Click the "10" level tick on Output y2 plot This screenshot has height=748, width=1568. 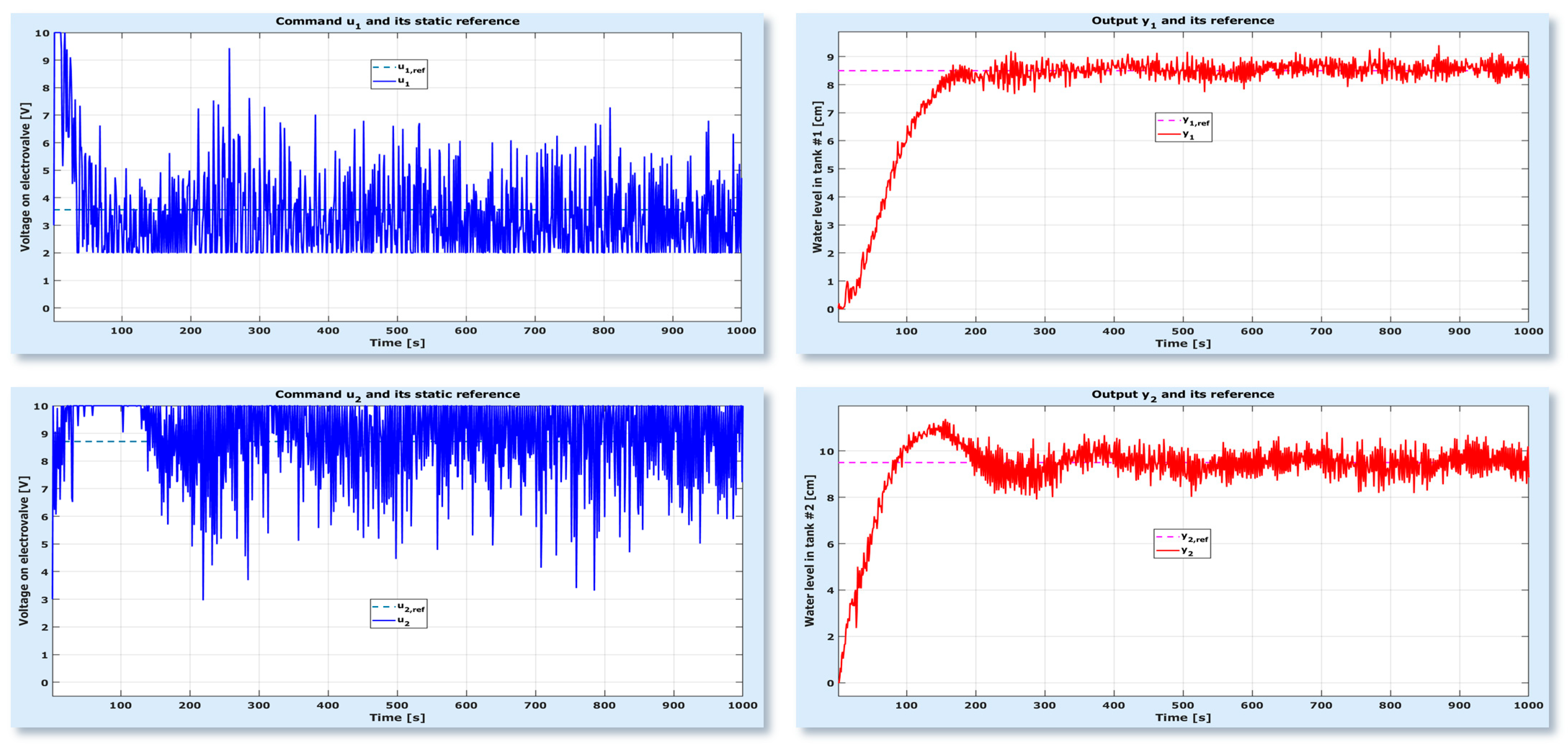coord(827,452)
